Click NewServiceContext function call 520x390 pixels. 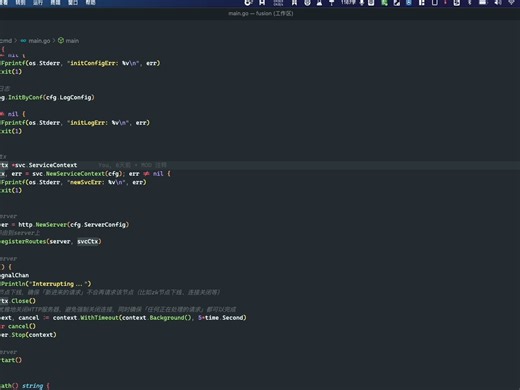76,174
